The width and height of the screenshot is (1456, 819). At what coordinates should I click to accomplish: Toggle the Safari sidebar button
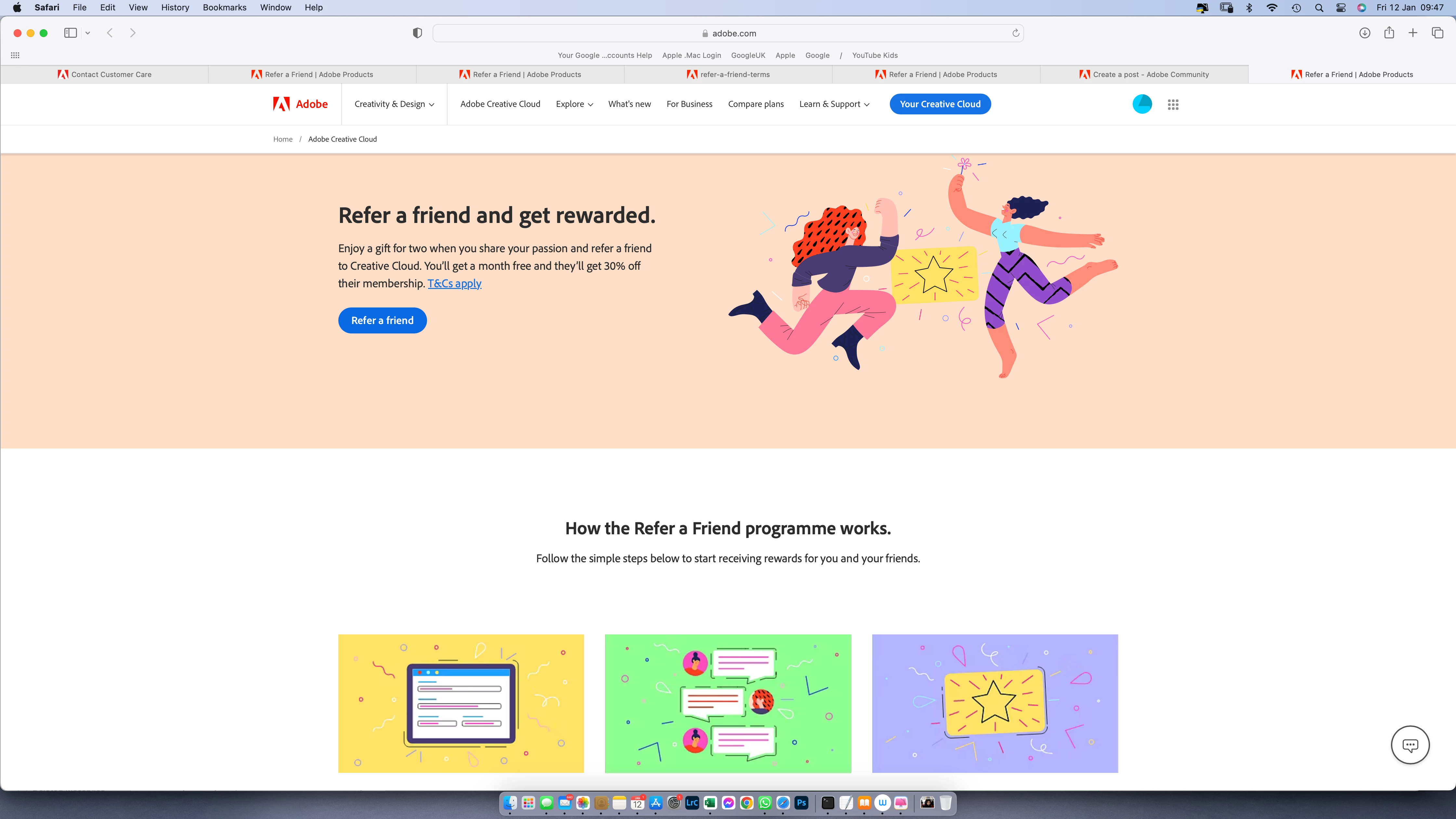tap(71, 33)
